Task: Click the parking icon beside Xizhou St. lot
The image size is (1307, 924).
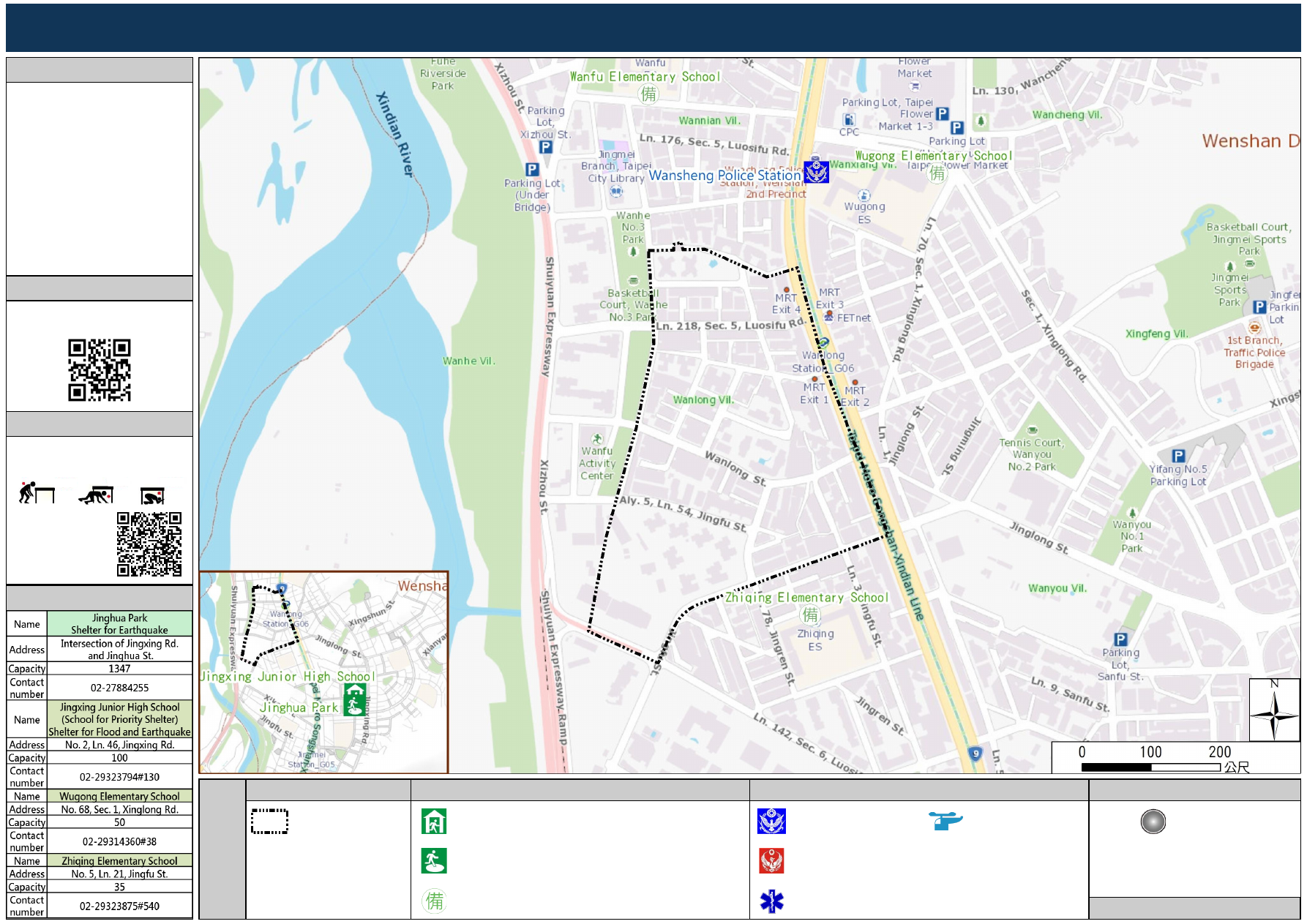Action: (x=545, y=147)
